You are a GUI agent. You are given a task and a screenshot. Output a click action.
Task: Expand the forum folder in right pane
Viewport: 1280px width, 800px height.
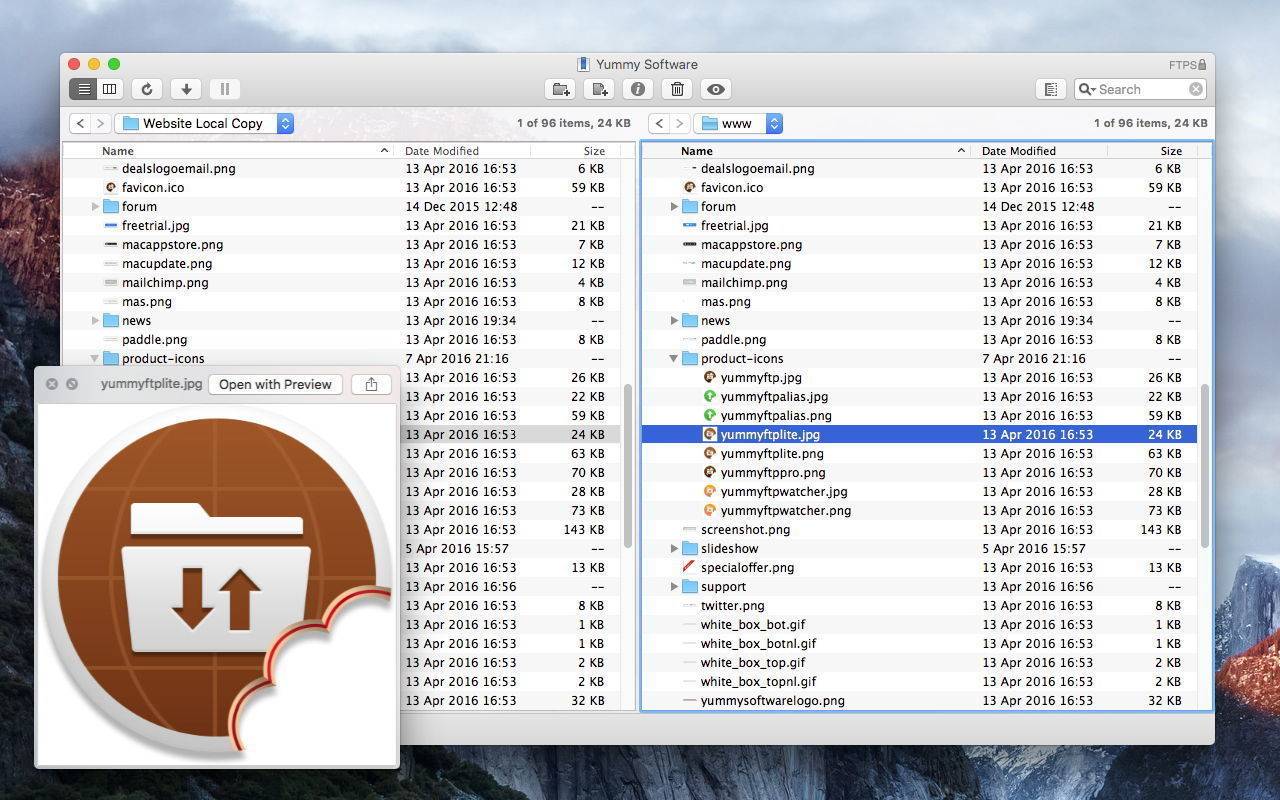click(x=674, y=207)
